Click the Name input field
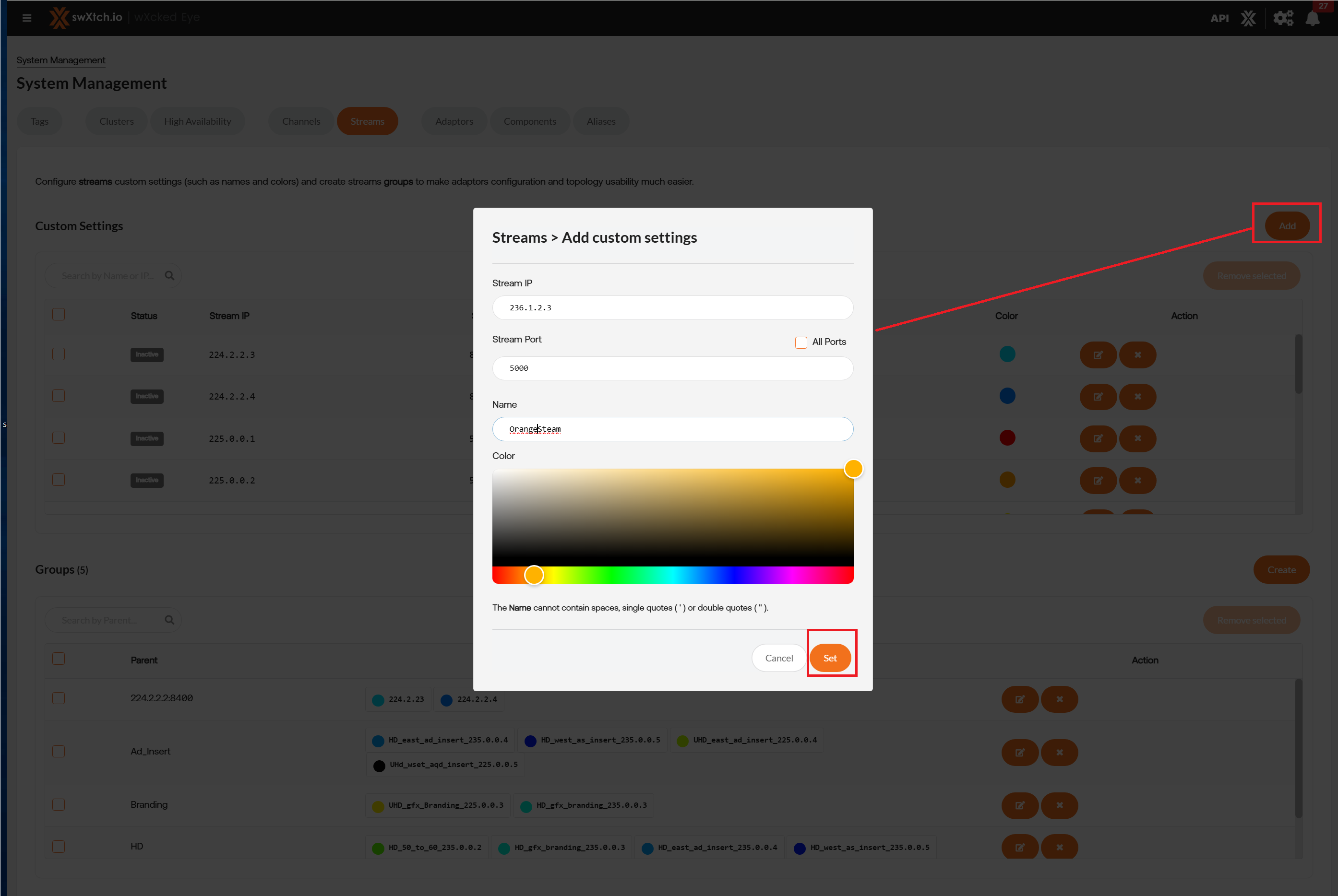This screenshot has height=896, width=1338. click(x=672, y=428)
